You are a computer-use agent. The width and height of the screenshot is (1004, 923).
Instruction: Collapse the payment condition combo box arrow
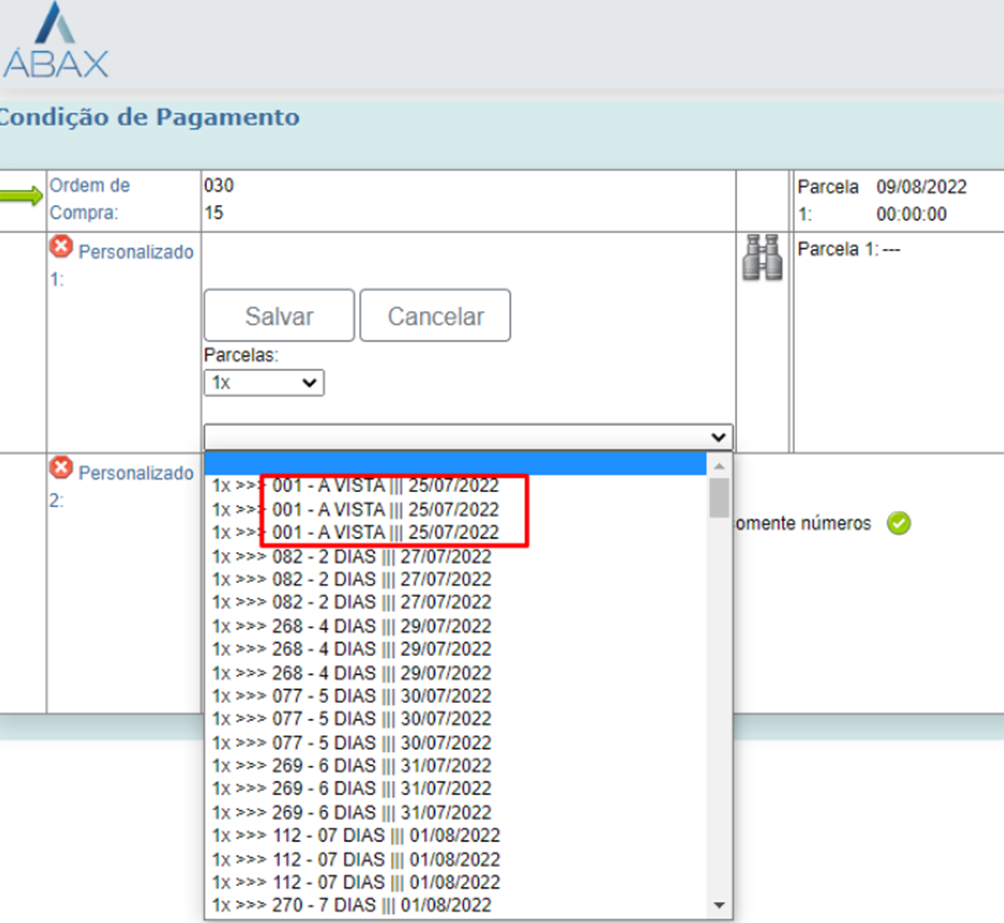[716, 437]
